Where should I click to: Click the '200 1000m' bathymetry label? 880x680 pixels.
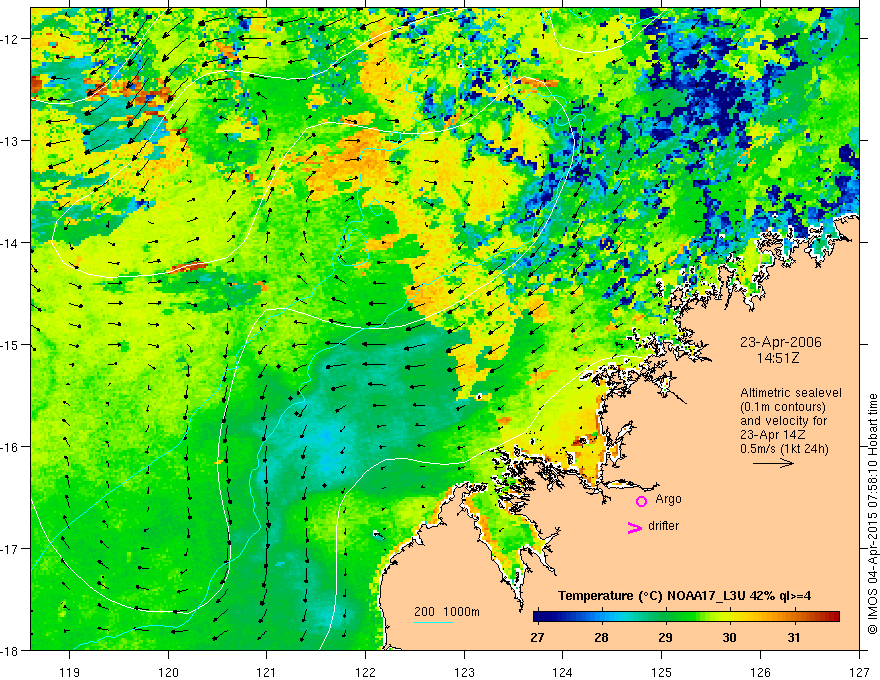[x=447, y=612]
